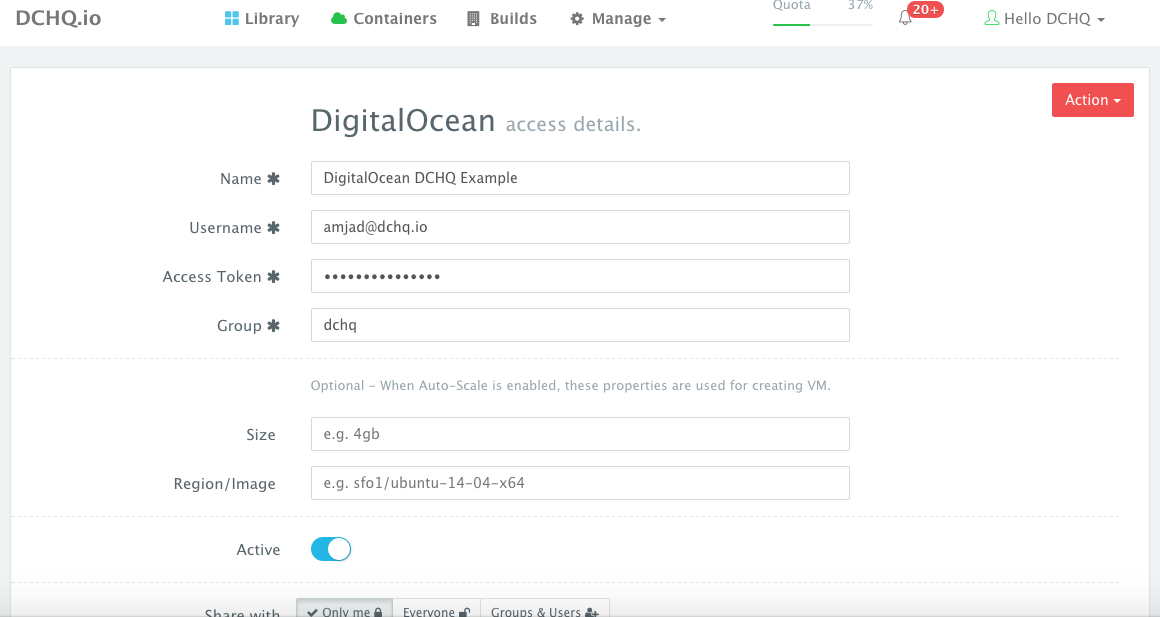Click the Containers cloud icon
The width and height of the screenshot is (1160, 617).
point(339,18)
